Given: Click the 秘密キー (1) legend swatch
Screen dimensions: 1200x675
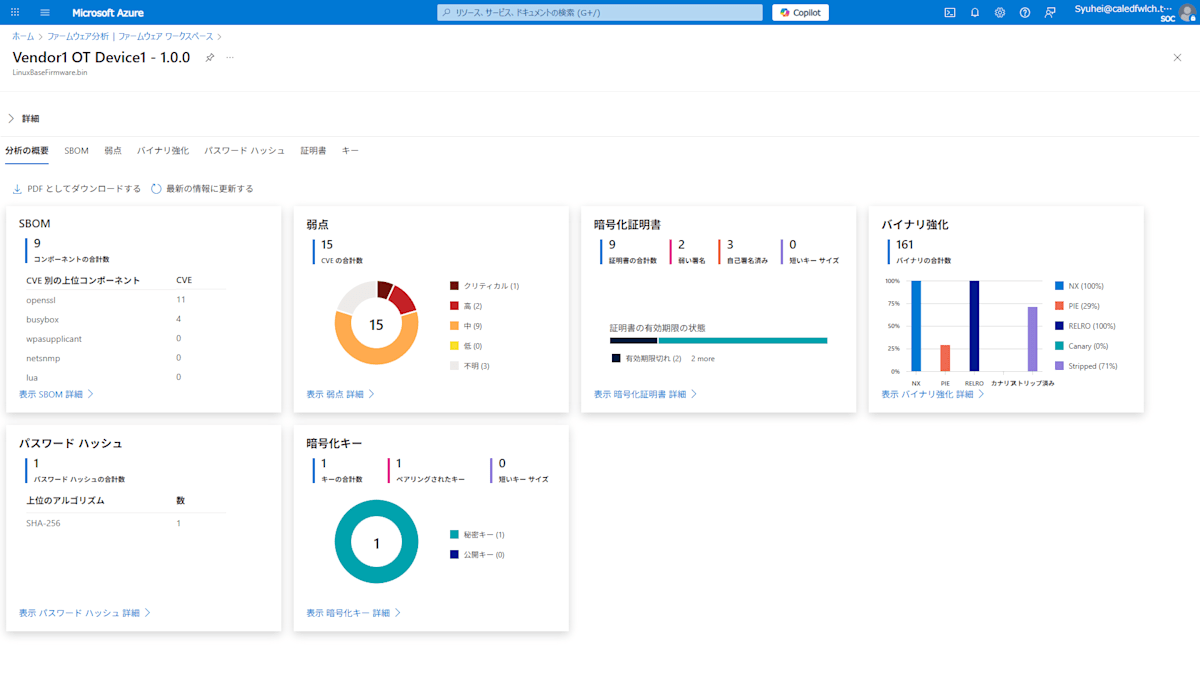Looking at the screenshot, I should (x=454, y=535).
